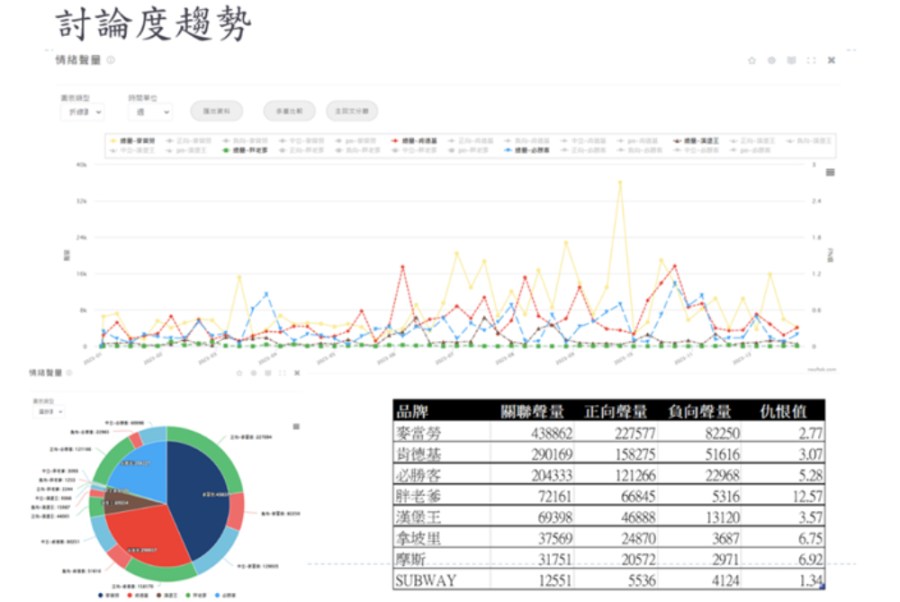Click the info icon beside the top 情緒聲量 title

[x=111, y=60]
